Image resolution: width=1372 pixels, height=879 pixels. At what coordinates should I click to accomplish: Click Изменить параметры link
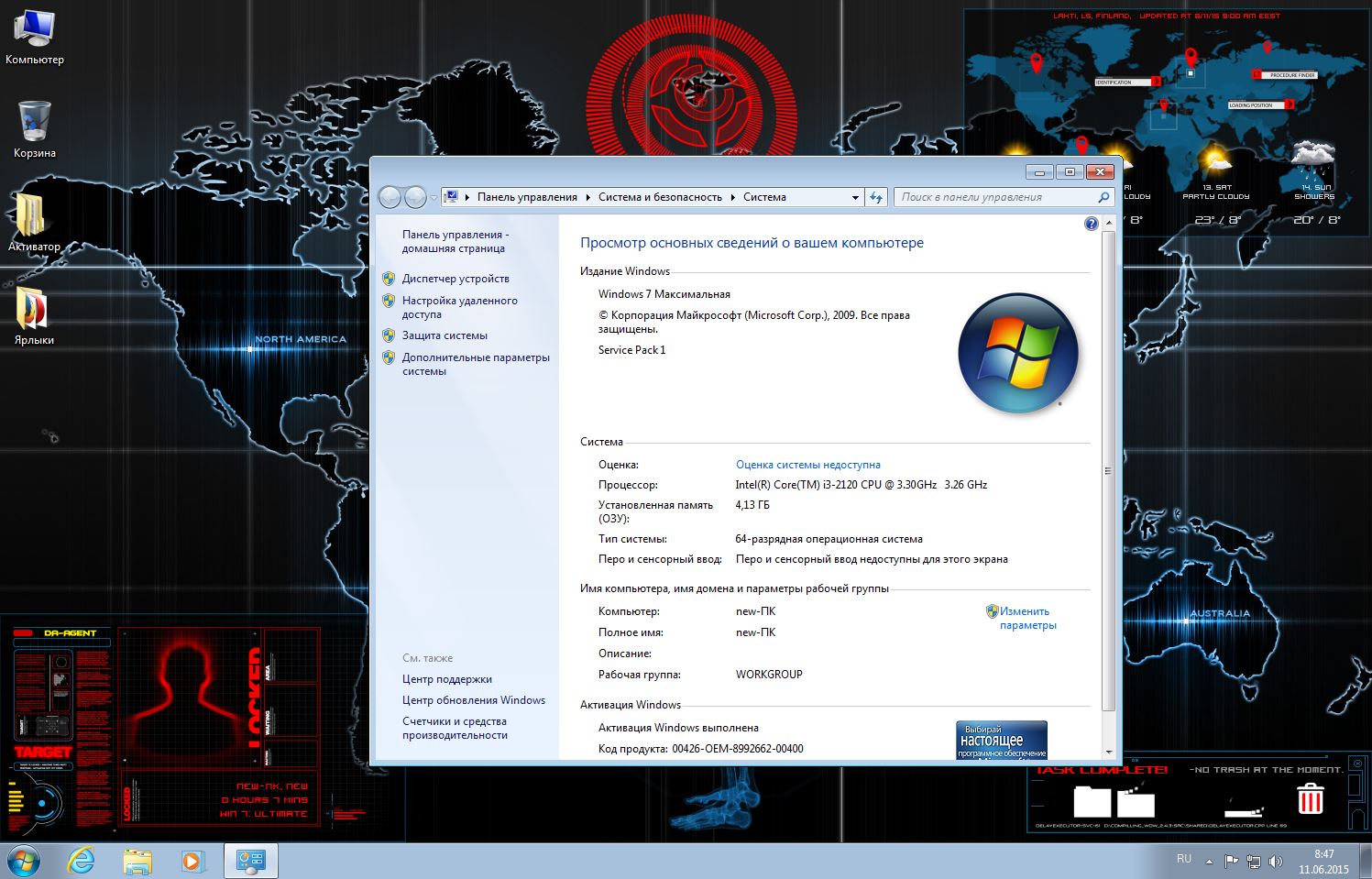click(x=1027, y=618)
